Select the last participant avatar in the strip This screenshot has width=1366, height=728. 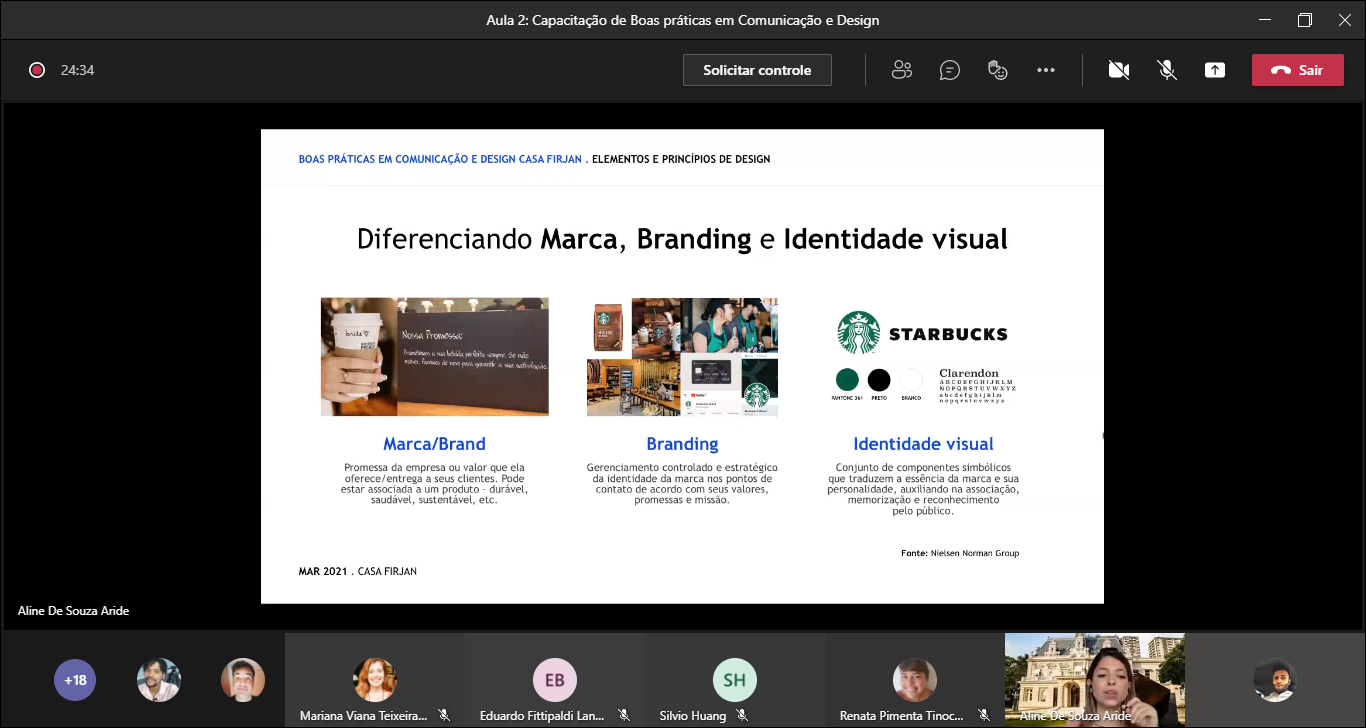click(1275, 680)
